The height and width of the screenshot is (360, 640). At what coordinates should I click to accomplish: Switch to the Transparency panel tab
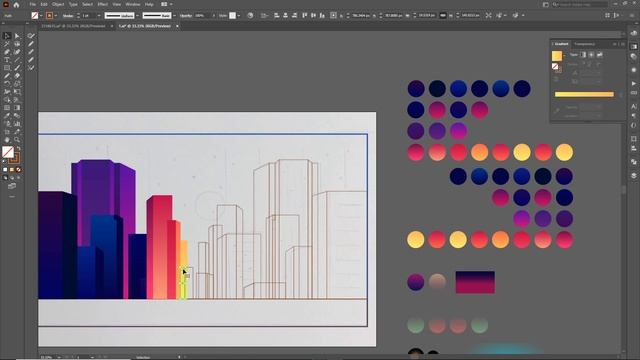(x=584, y=44)
